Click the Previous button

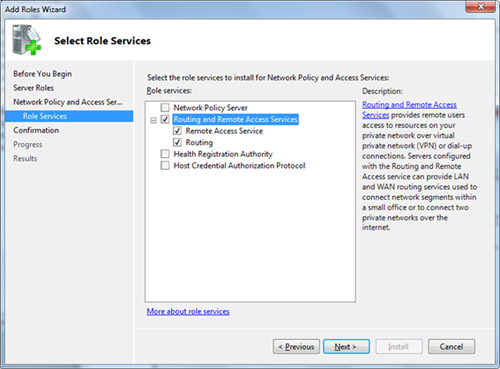[296, 347]
